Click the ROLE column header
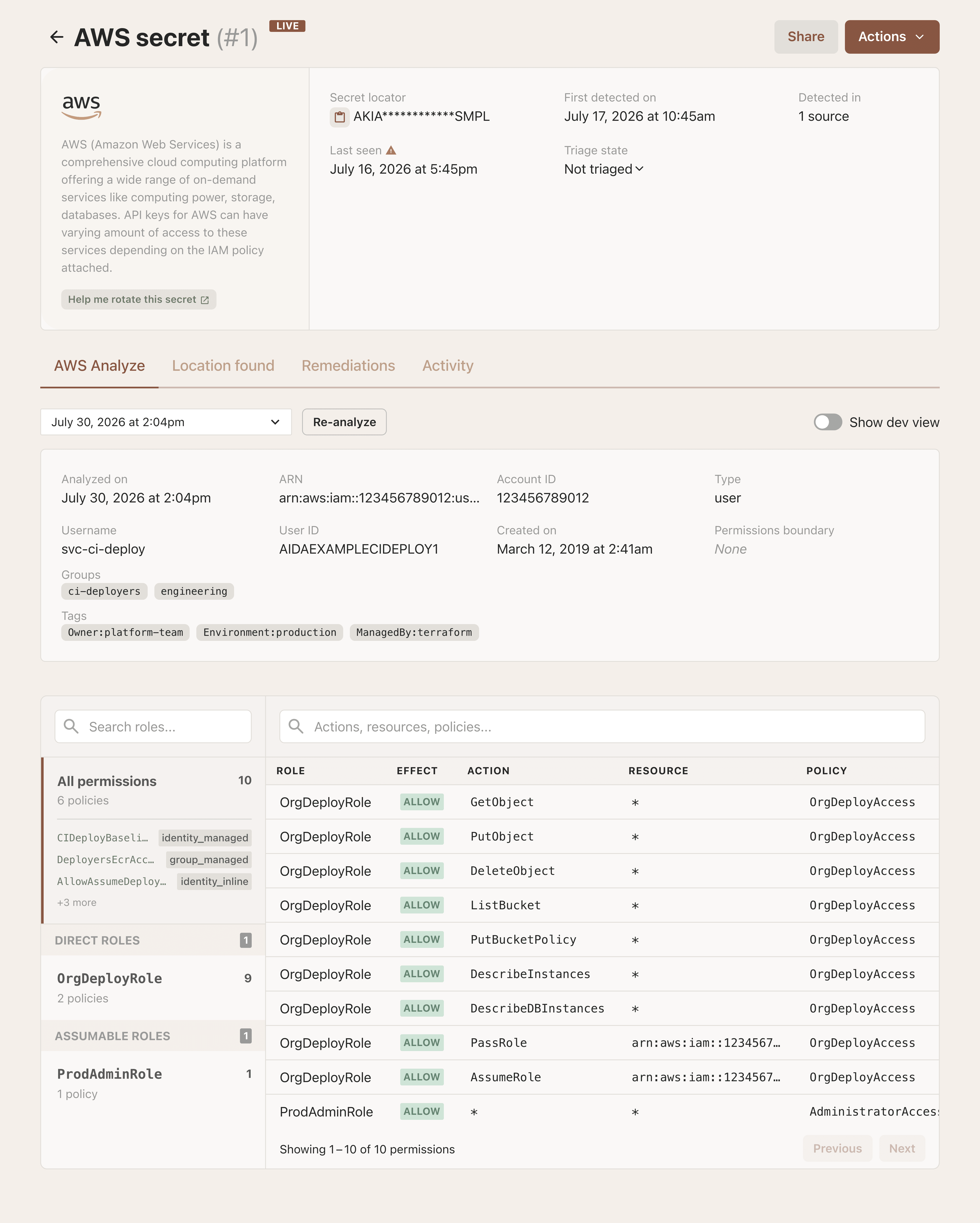980x1223 pixels. pos(291,771)
